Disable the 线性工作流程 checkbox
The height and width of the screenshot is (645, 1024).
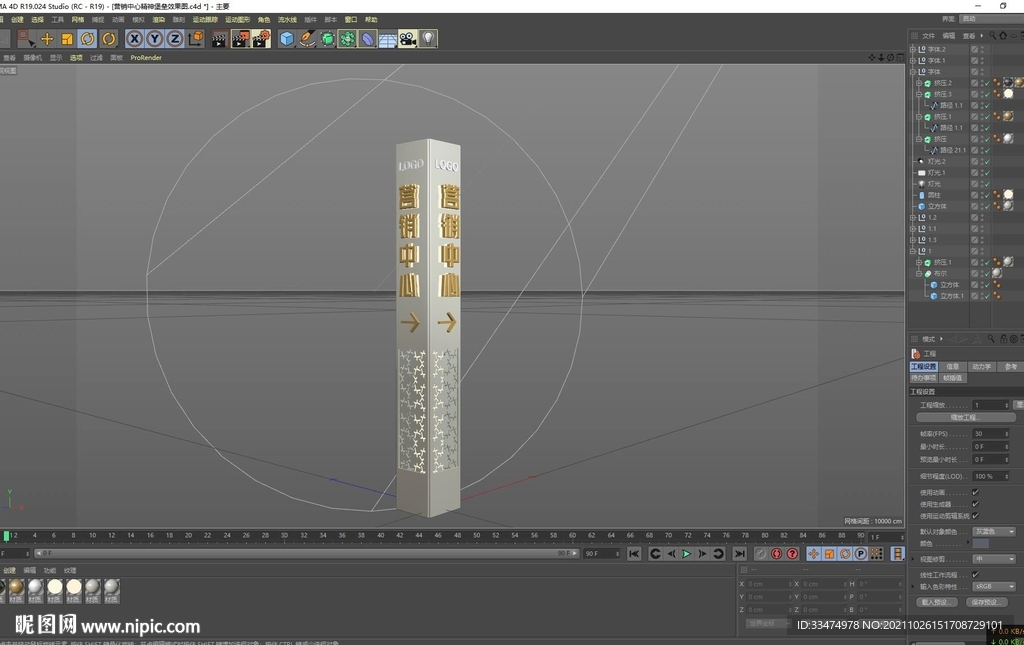pos(975,574)
